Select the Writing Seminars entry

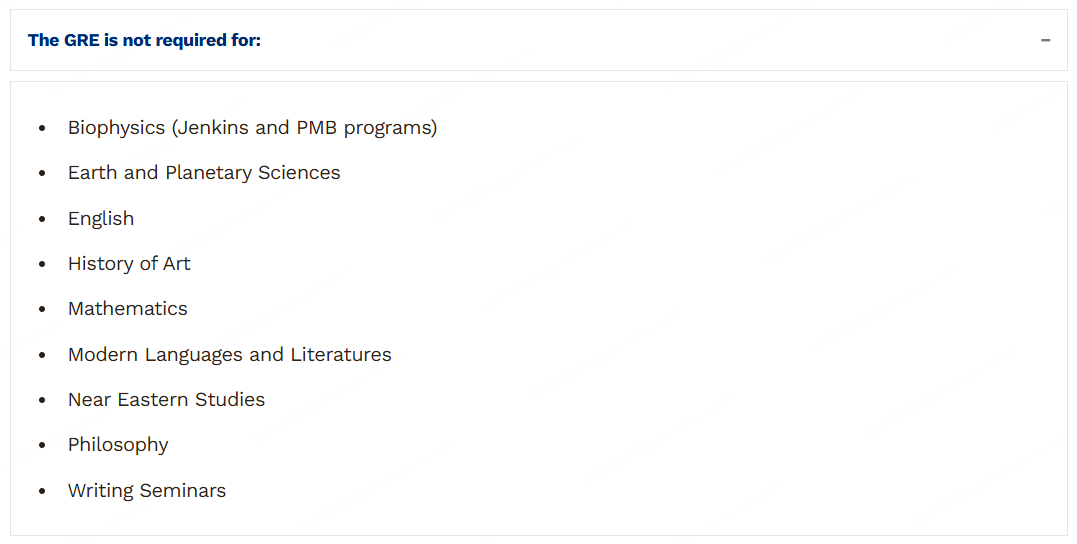pyautogui.click(x=147, y=491)
